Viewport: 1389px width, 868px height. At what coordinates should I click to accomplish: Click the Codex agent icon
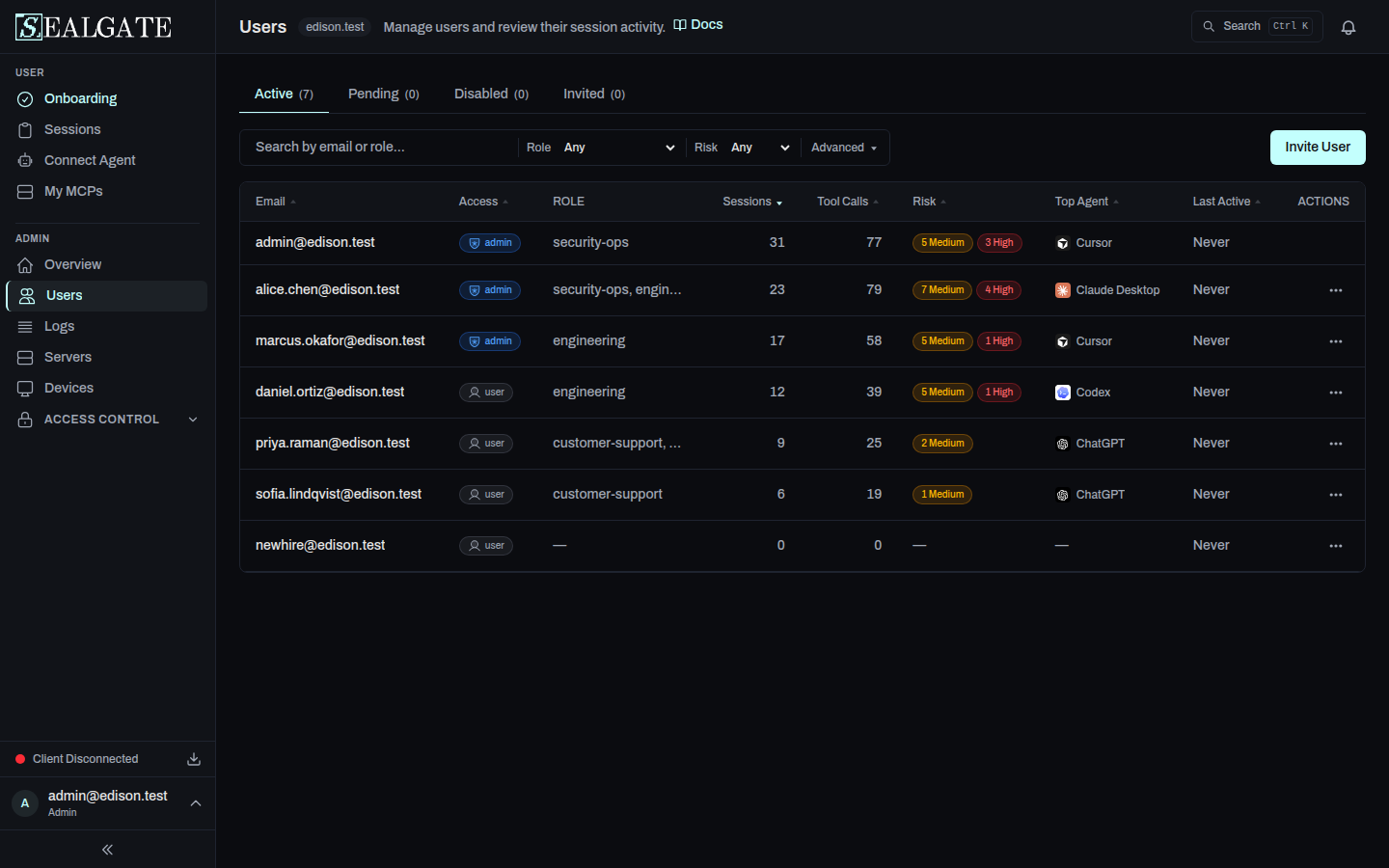(x=1063, y=393)
